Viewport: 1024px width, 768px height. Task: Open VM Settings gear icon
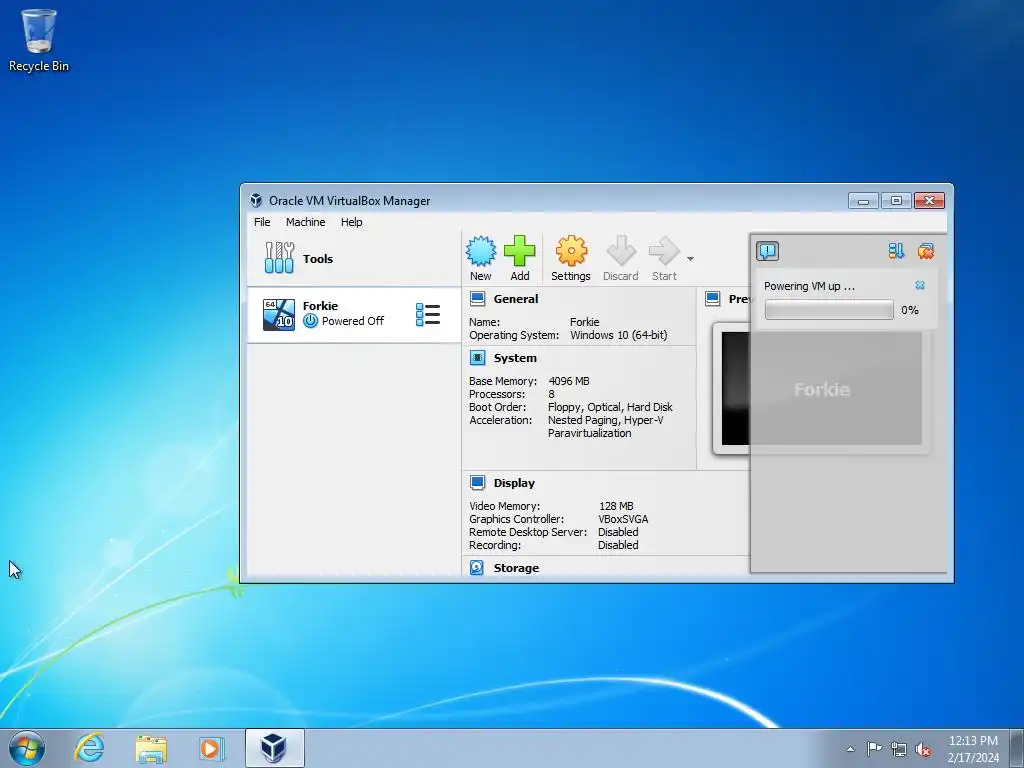pyautogui.click(x=571, y=251)
